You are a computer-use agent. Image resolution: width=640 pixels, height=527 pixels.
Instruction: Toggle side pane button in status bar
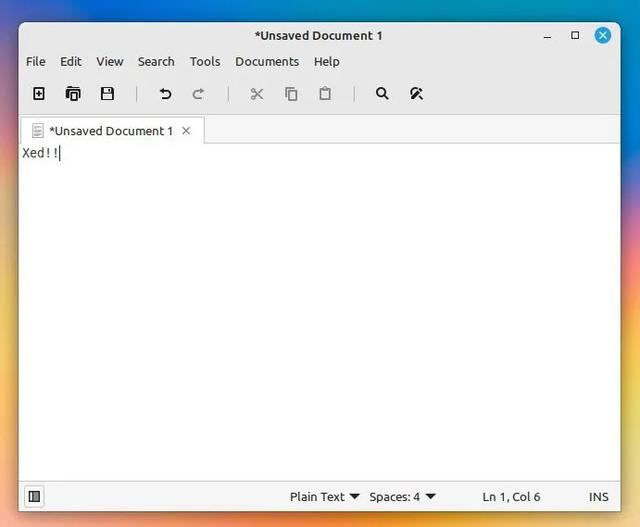pos(34,496)
